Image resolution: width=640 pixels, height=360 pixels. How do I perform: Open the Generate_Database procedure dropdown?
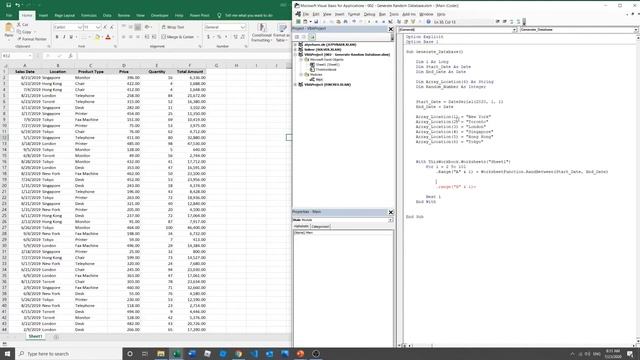coord(636,29)
